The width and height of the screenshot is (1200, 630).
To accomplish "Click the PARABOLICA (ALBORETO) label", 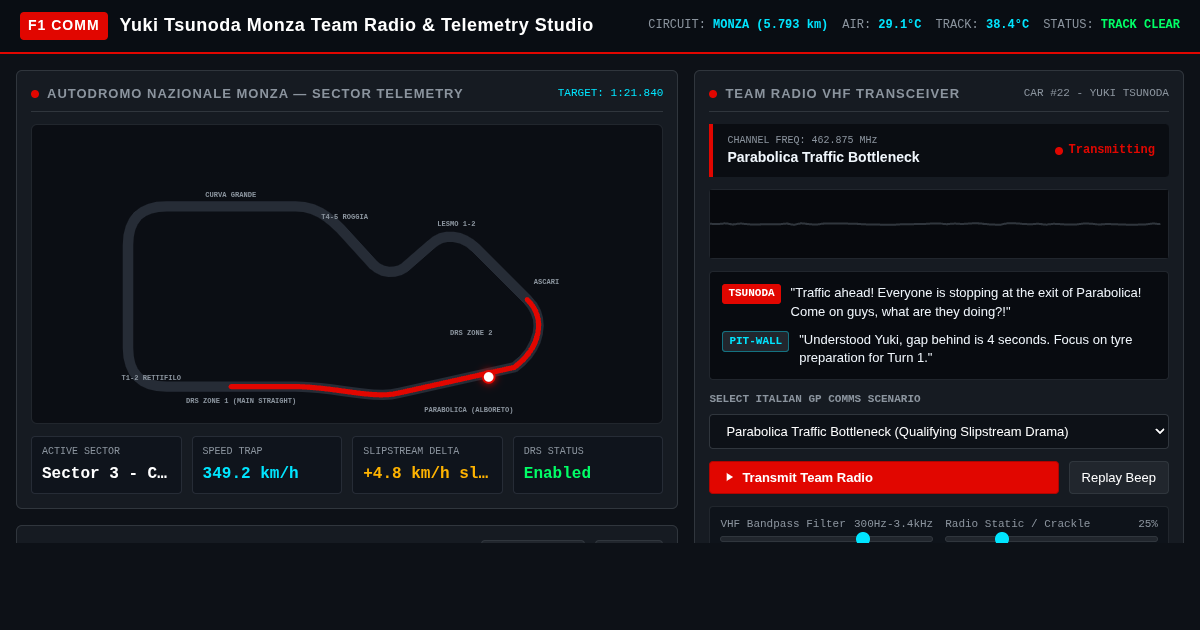I will pos(469,410).
